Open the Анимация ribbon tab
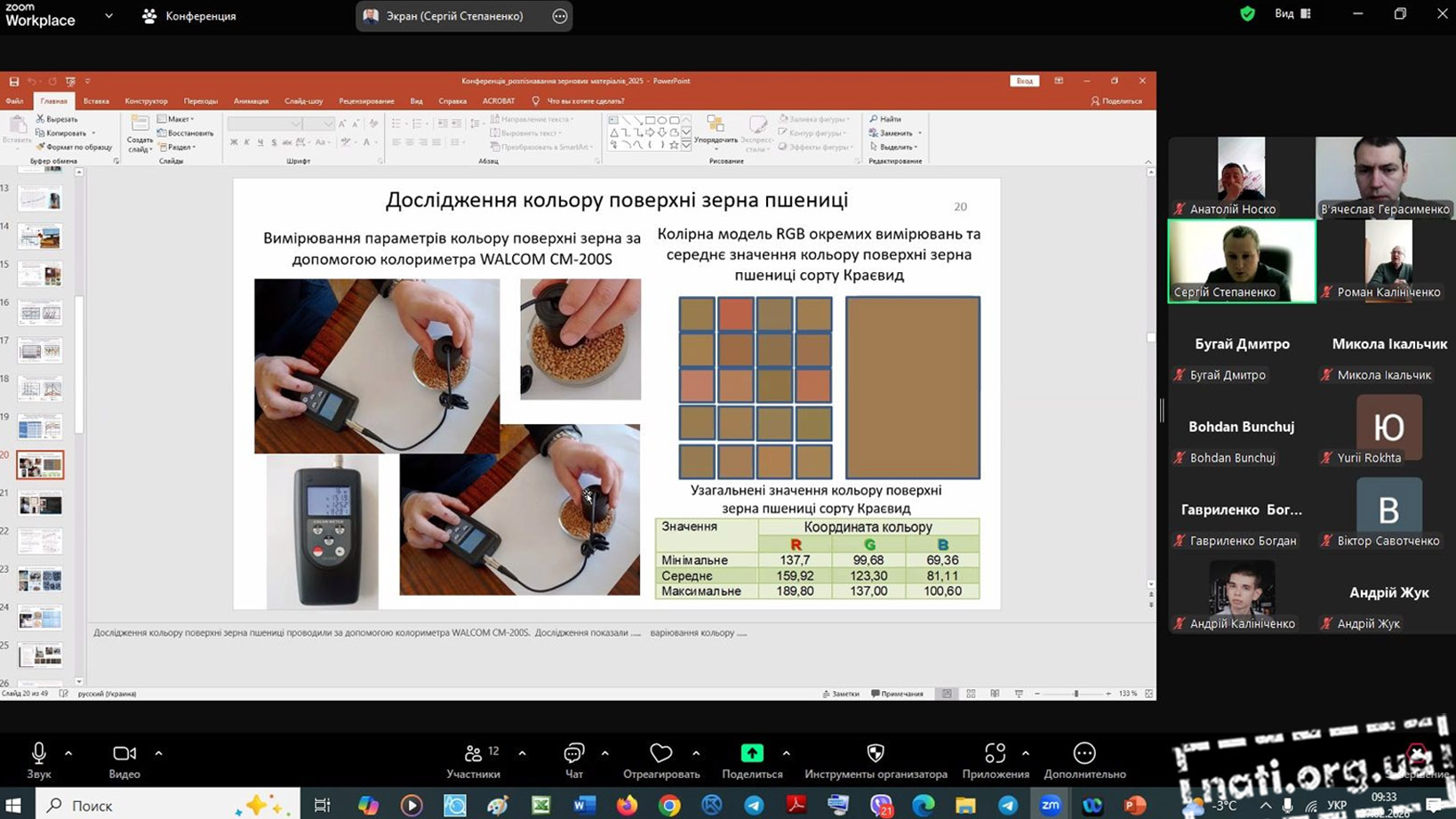Image resolution: width=1456 pixels, height=819 pixels. pyautogui.click(x=251, y=101)
